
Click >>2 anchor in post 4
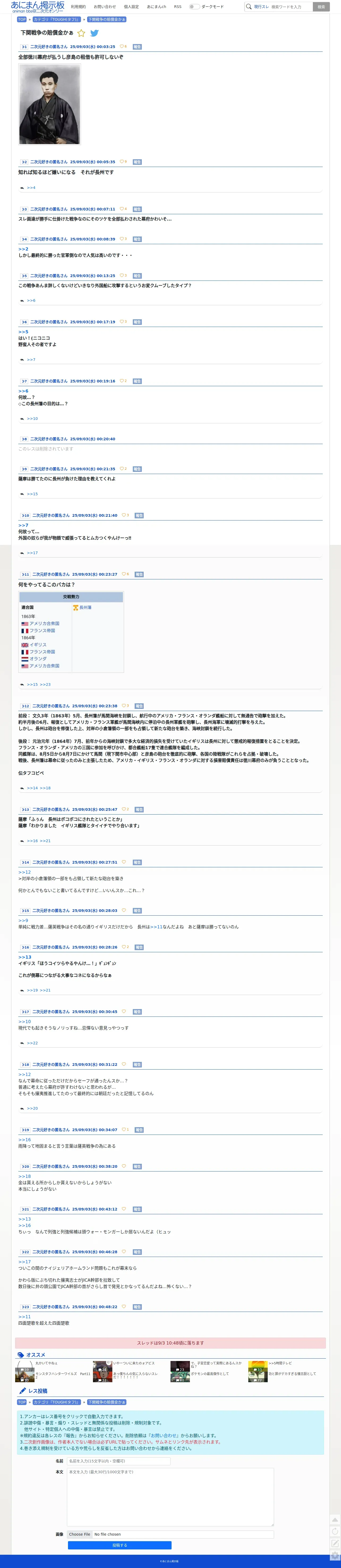click(23, 249)
